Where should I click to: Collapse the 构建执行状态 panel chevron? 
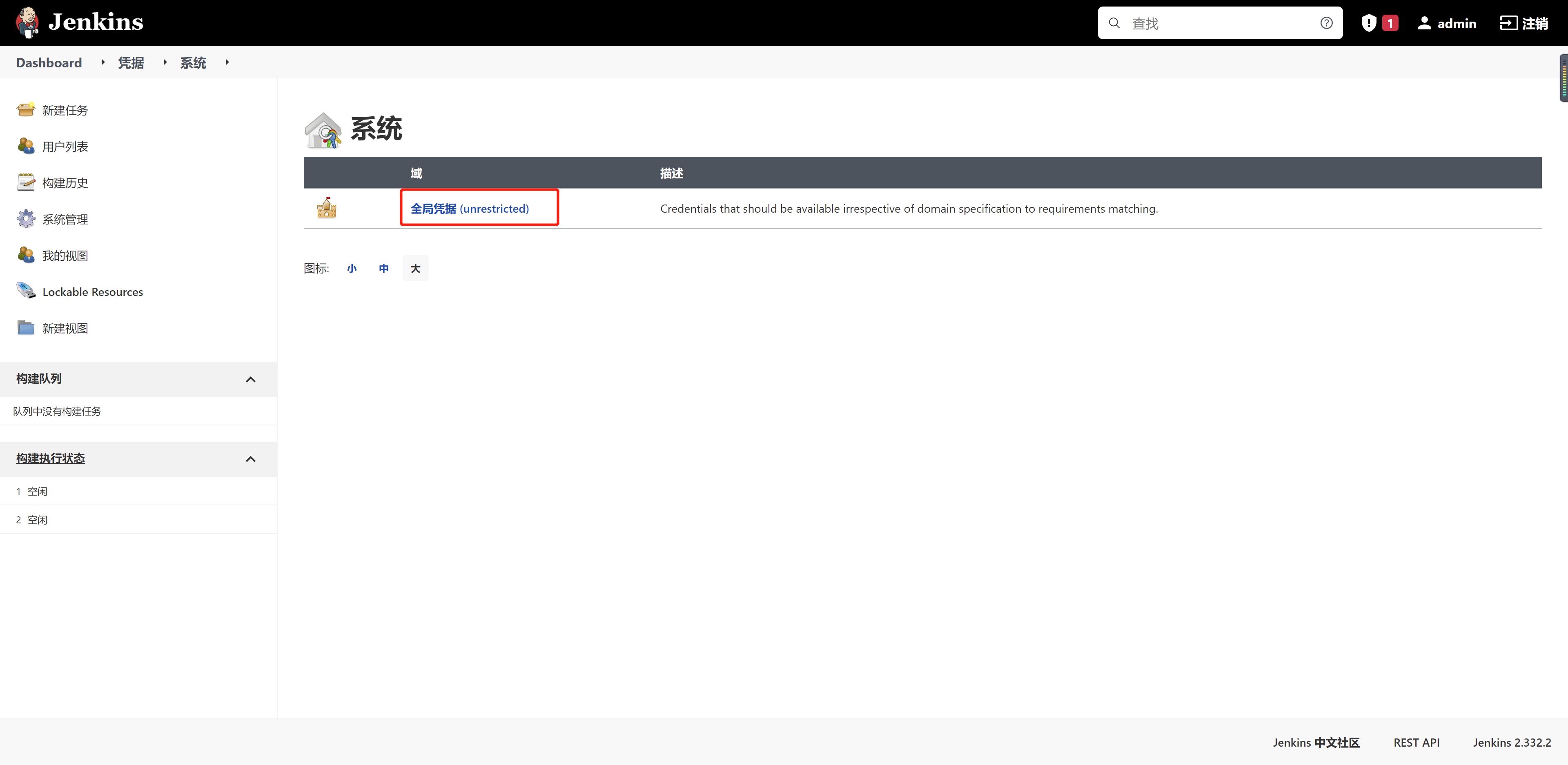pyautogui.click(x=250, y=459)
